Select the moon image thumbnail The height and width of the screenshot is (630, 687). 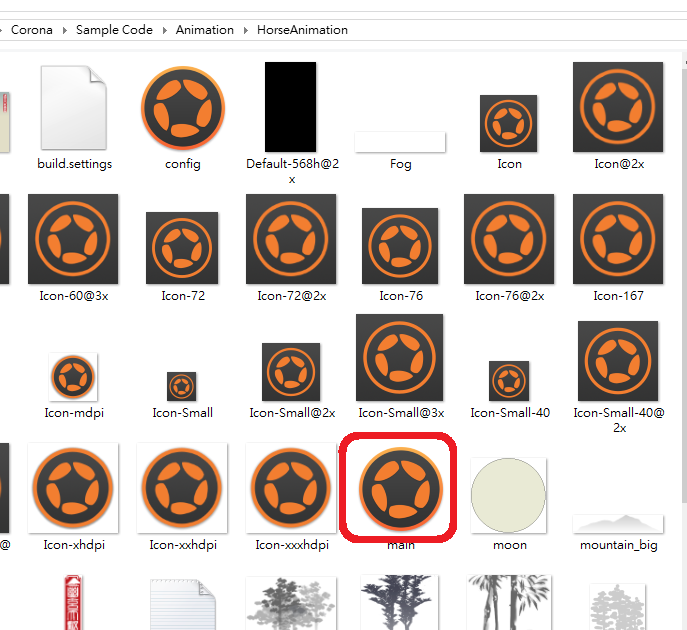click(x=509, y=496)
